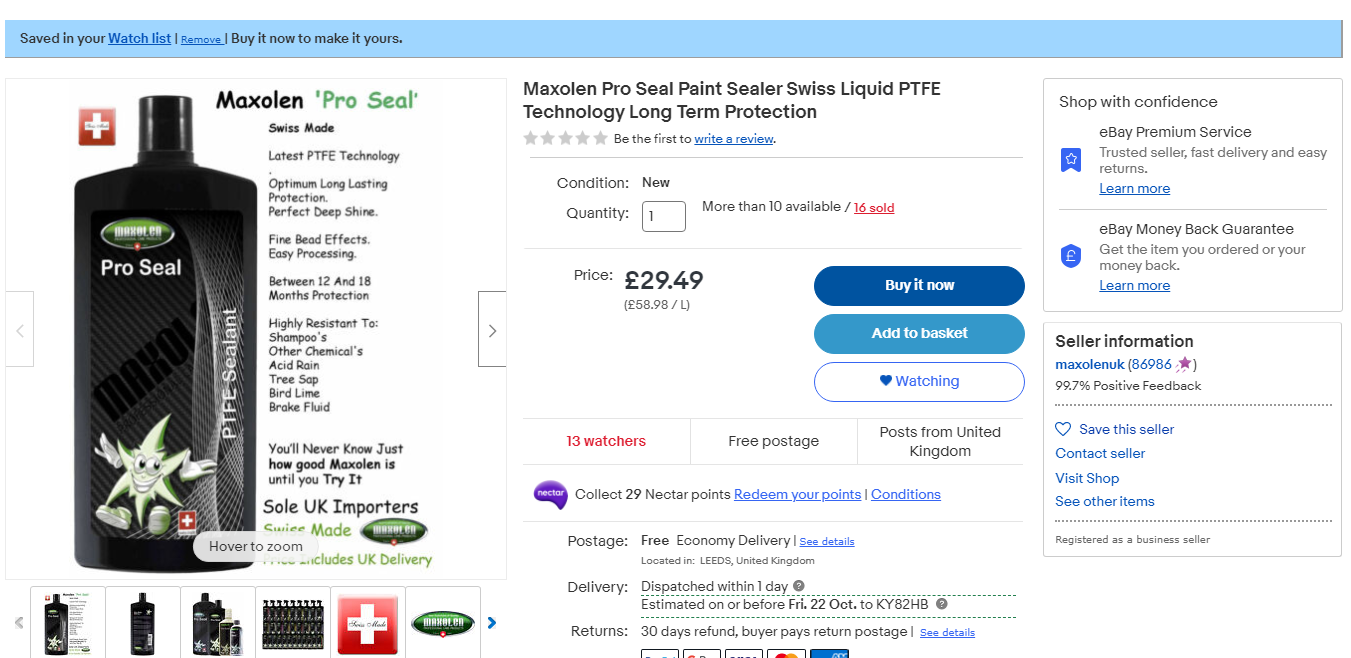Click the Nectar logo icon
The image size is (1351, 658).
coord(550,494)
